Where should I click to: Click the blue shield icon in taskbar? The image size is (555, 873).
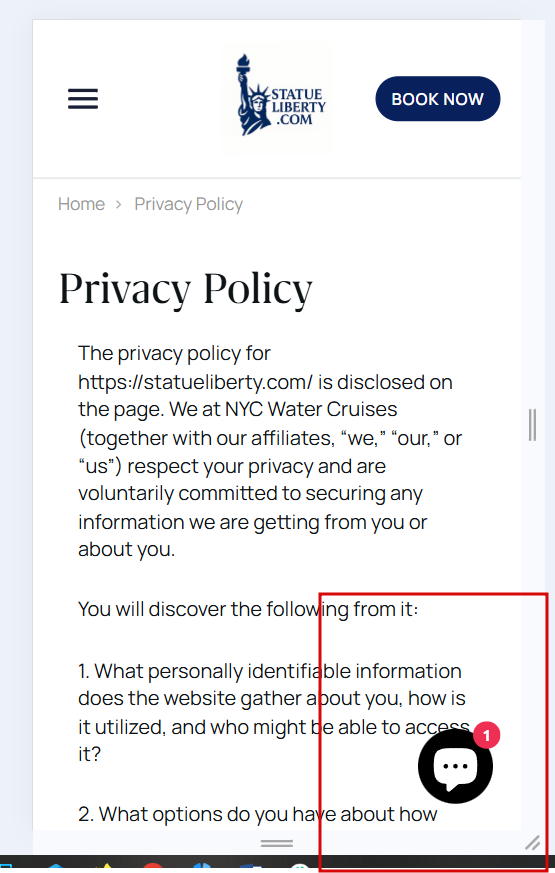click(x=202, y=867)
